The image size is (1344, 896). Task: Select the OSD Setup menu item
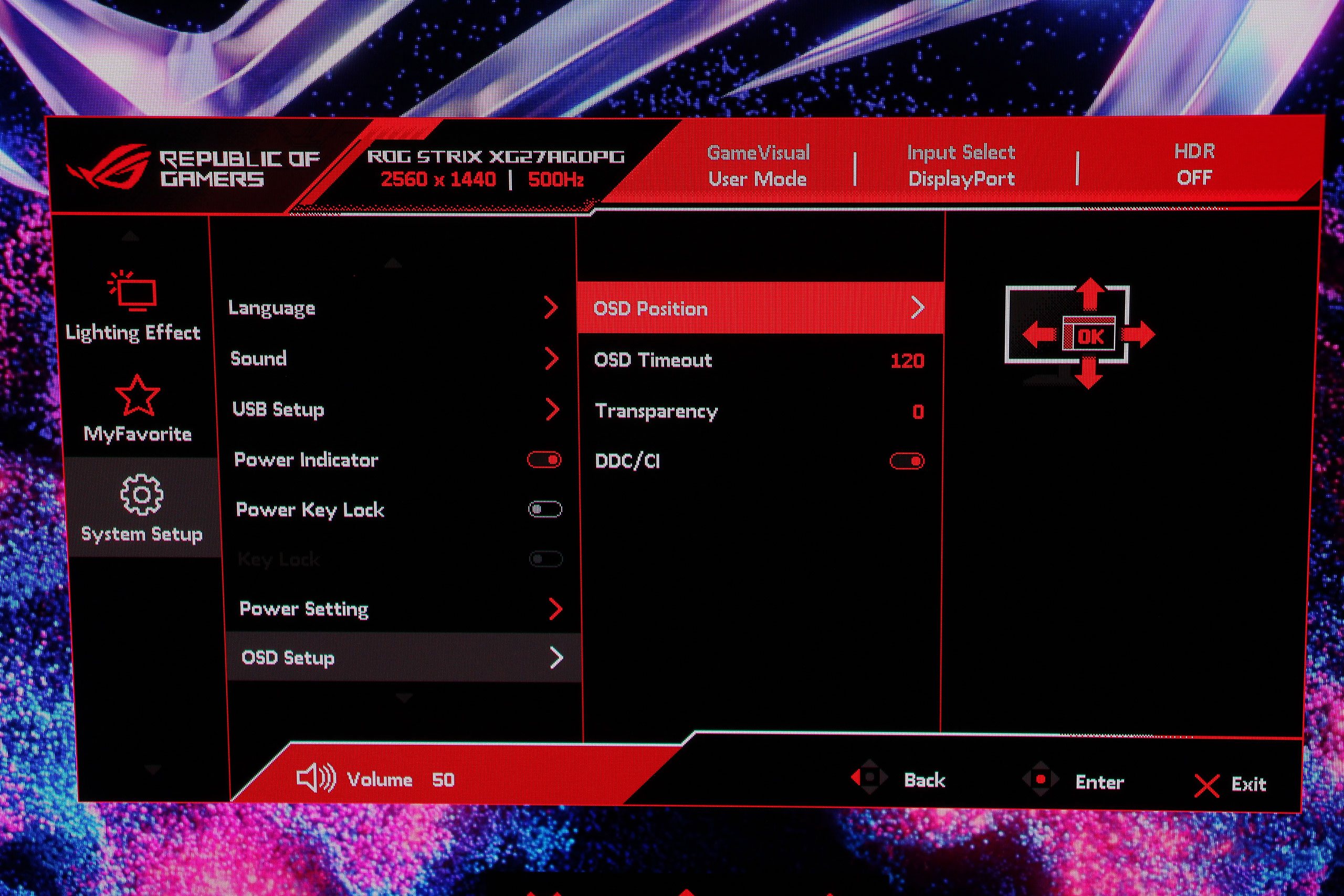(288, 658)
